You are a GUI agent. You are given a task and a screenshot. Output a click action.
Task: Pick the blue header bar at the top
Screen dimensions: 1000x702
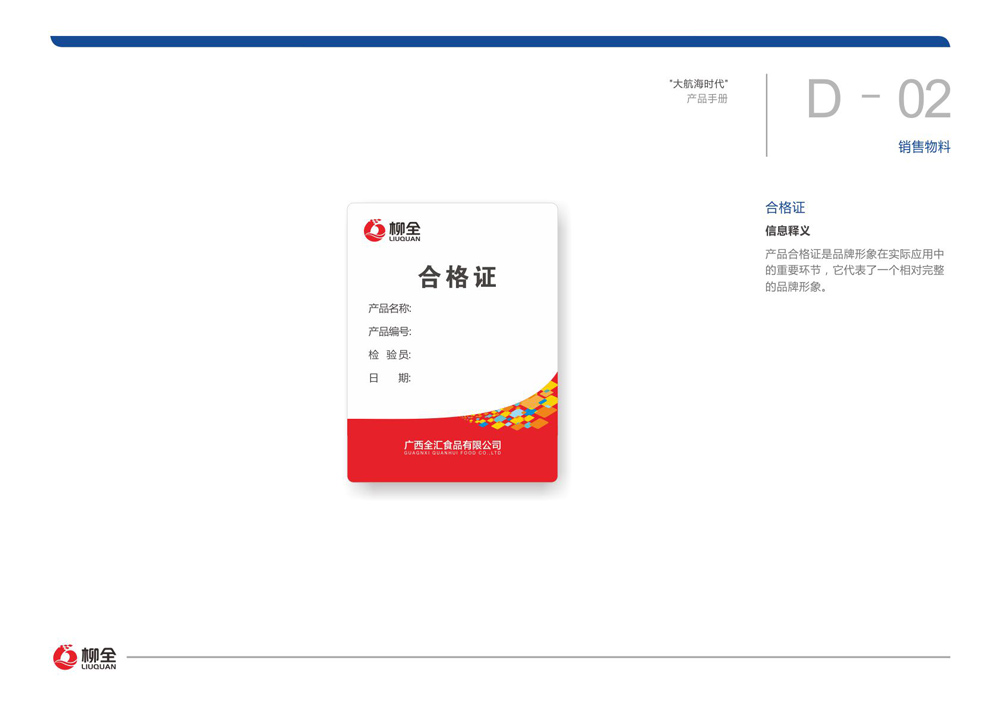click(500, 42)
